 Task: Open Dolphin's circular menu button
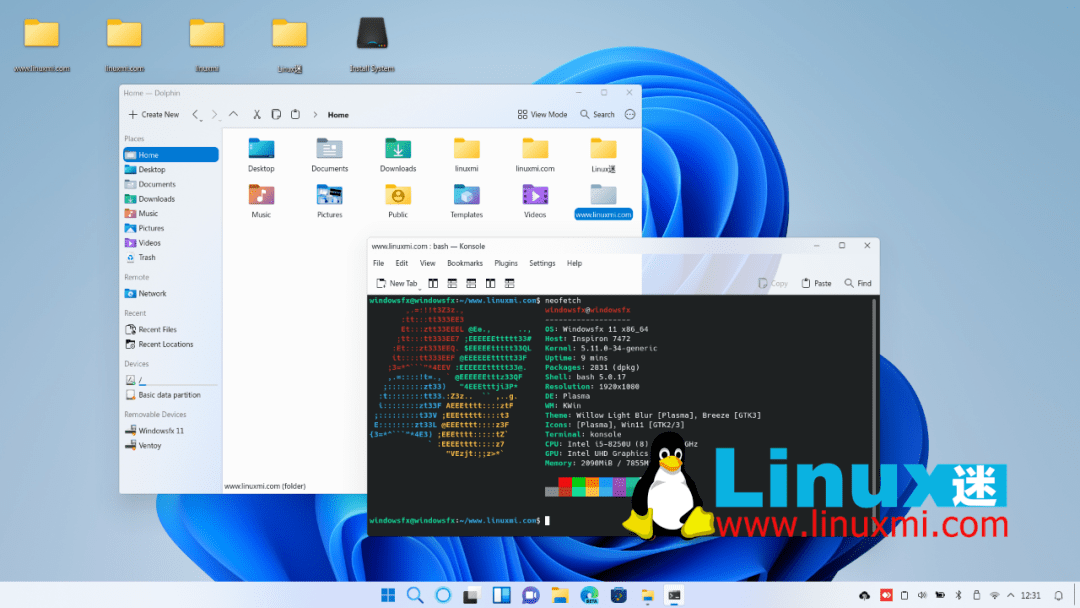coord(630,114)
